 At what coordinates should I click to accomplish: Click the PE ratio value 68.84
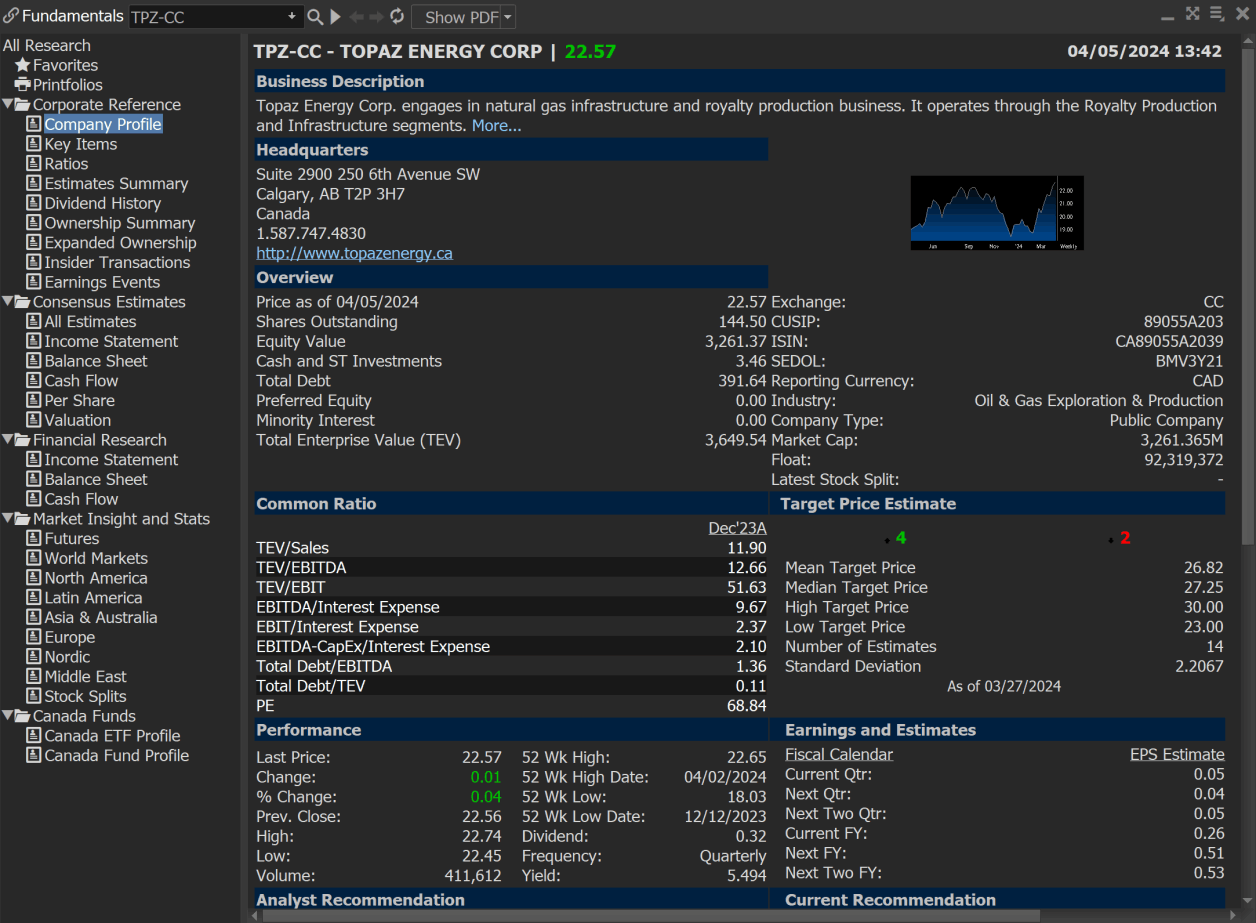click(x=747, y=706)
